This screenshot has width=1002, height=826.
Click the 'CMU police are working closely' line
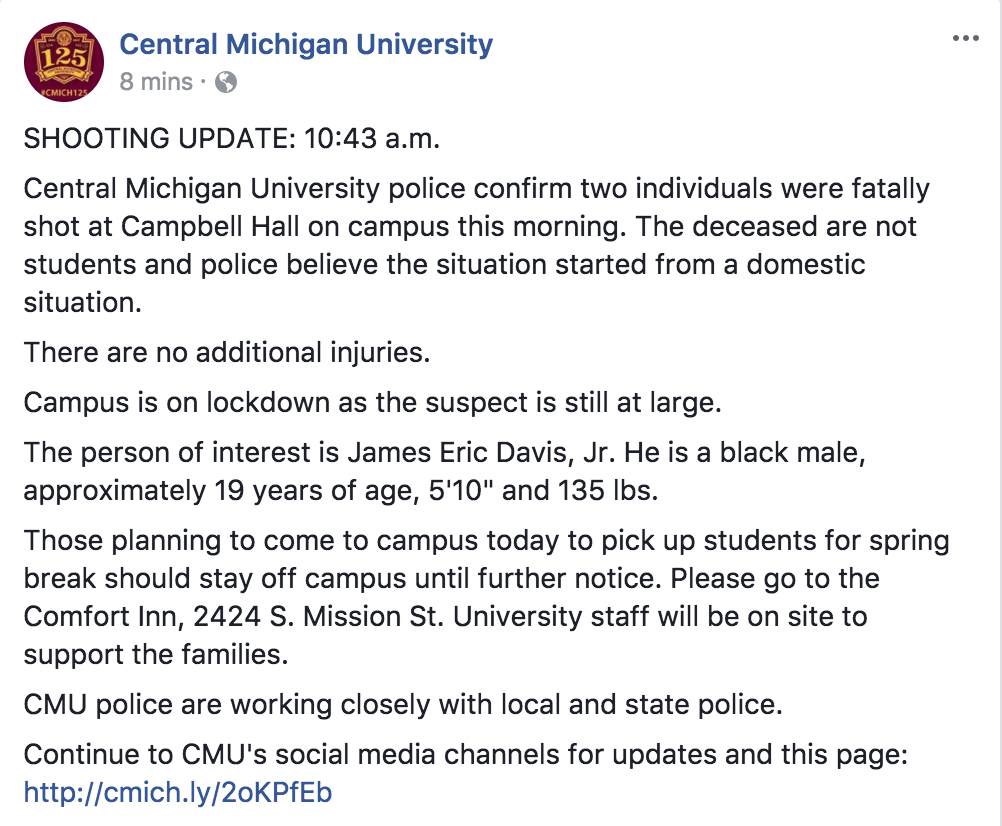point(403,704)
